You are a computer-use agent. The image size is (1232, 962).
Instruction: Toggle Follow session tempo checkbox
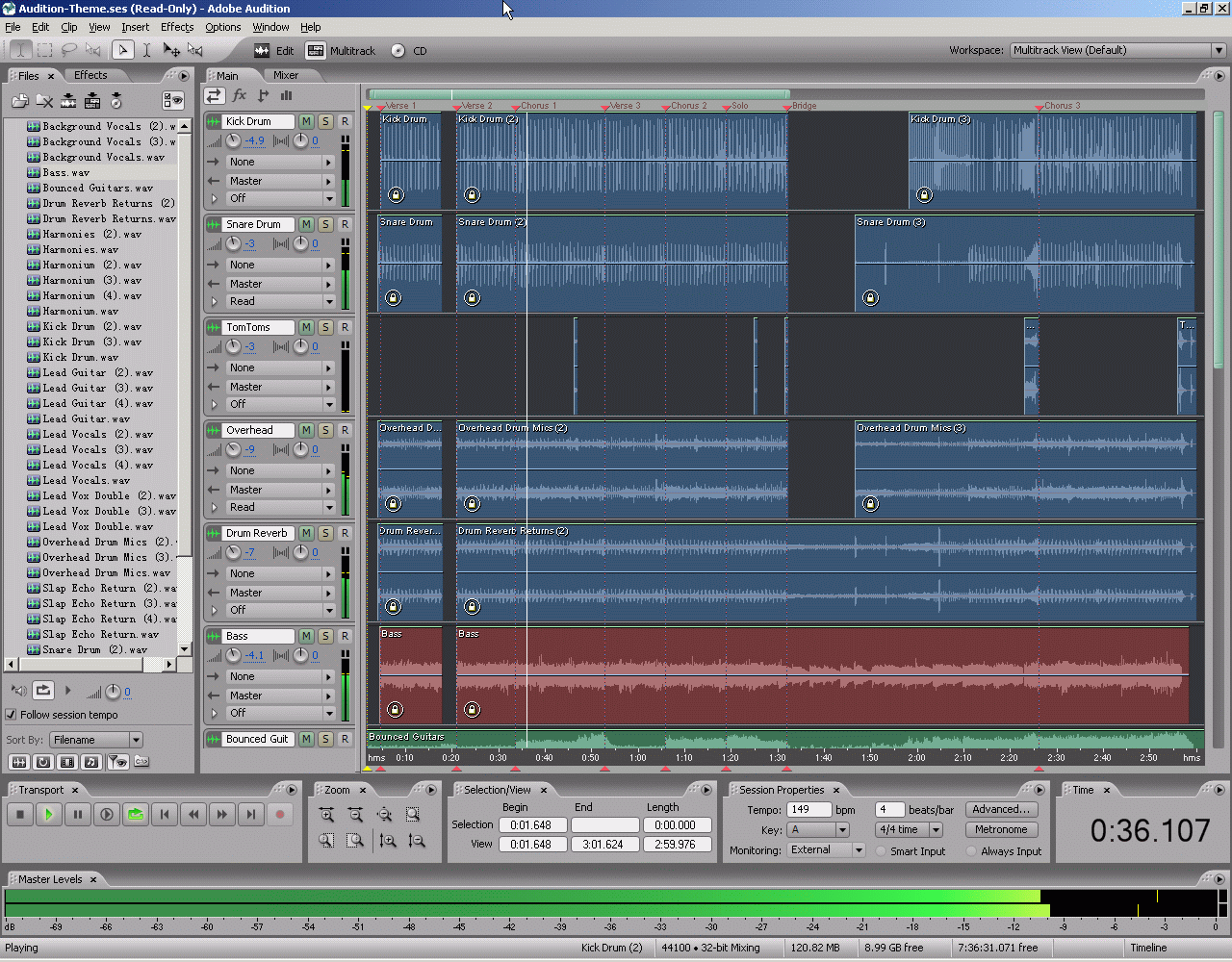point(12,715)
